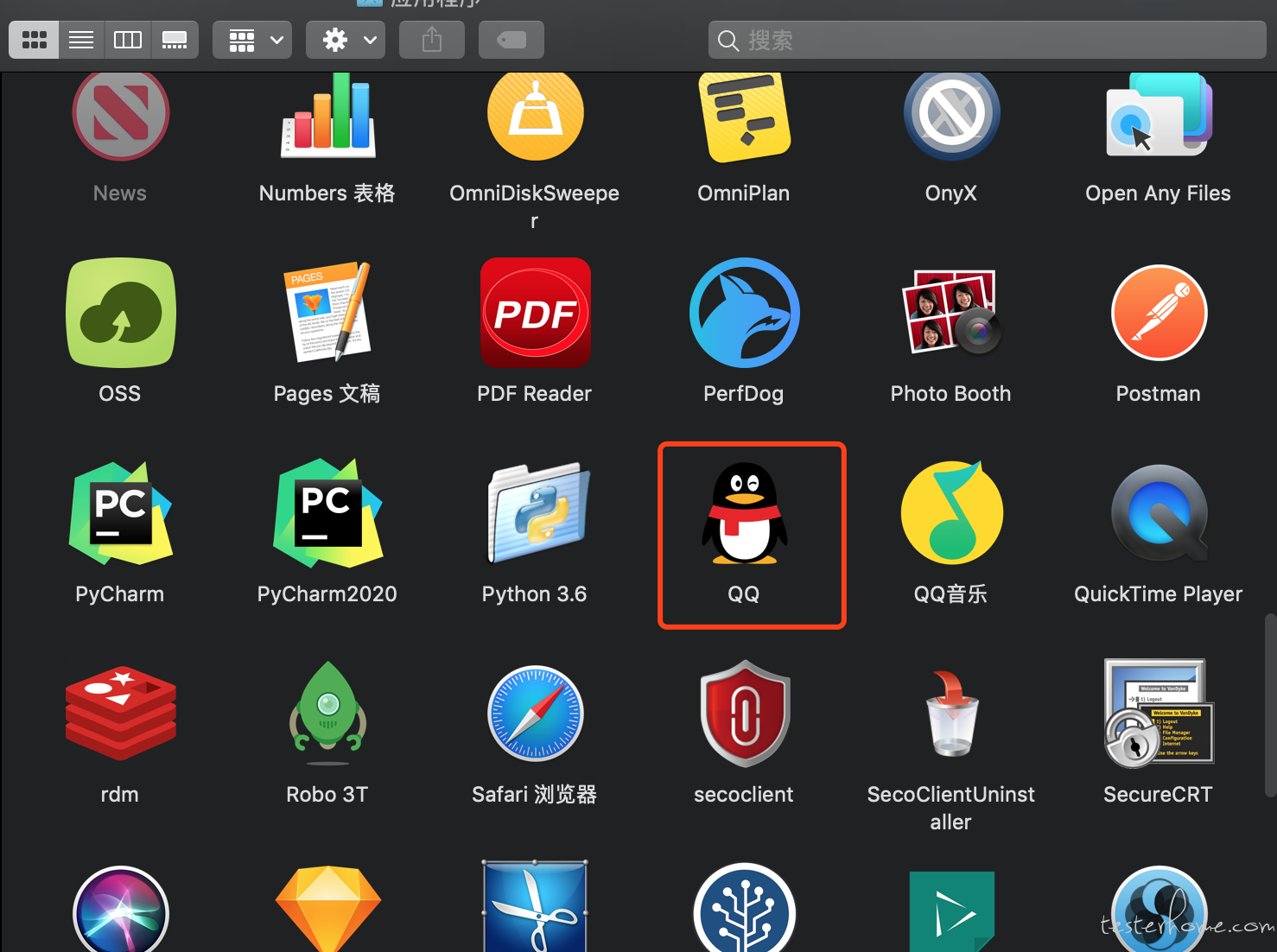The image size is (1277, 952).
Task: Open the SecureCRT app icon
Action: tap(1159, 714)
